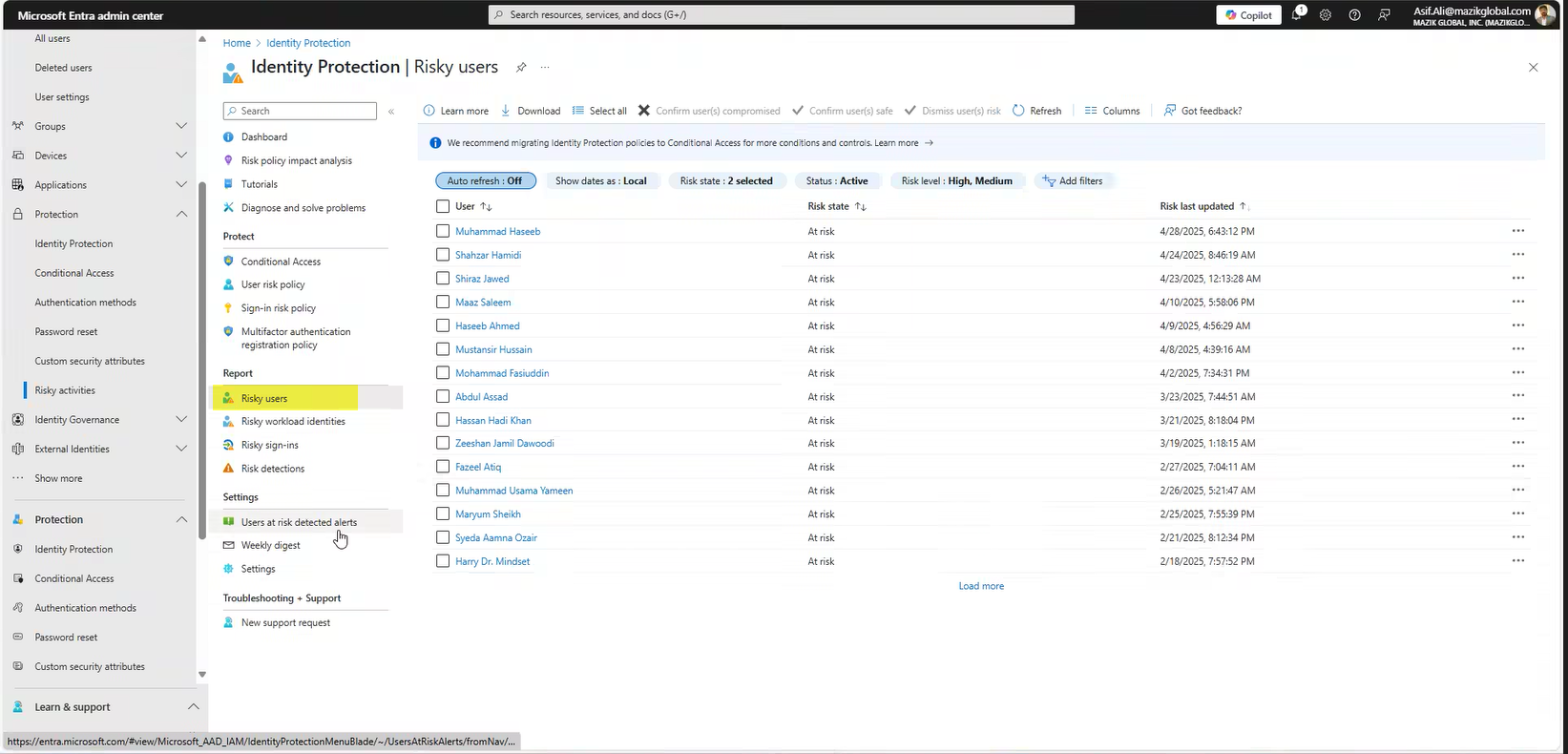Open the Dashboard menu item icon

click(x=228, y=137)
